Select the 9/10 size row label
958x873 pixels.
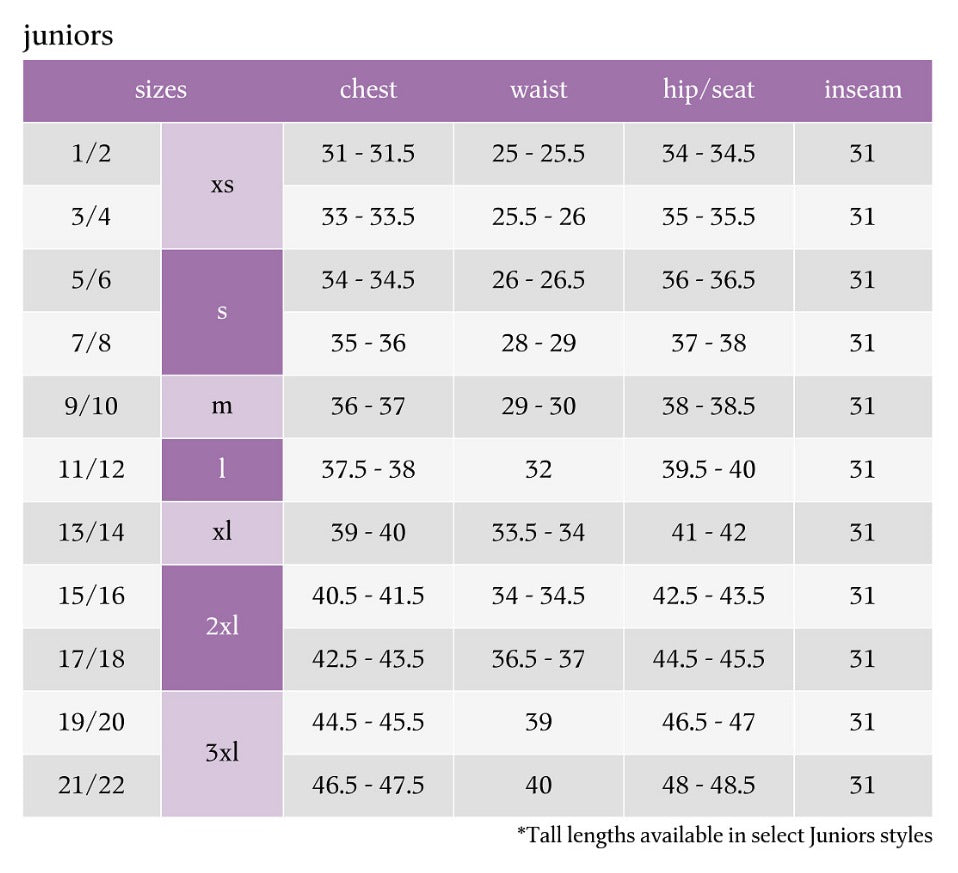[92, 407]
